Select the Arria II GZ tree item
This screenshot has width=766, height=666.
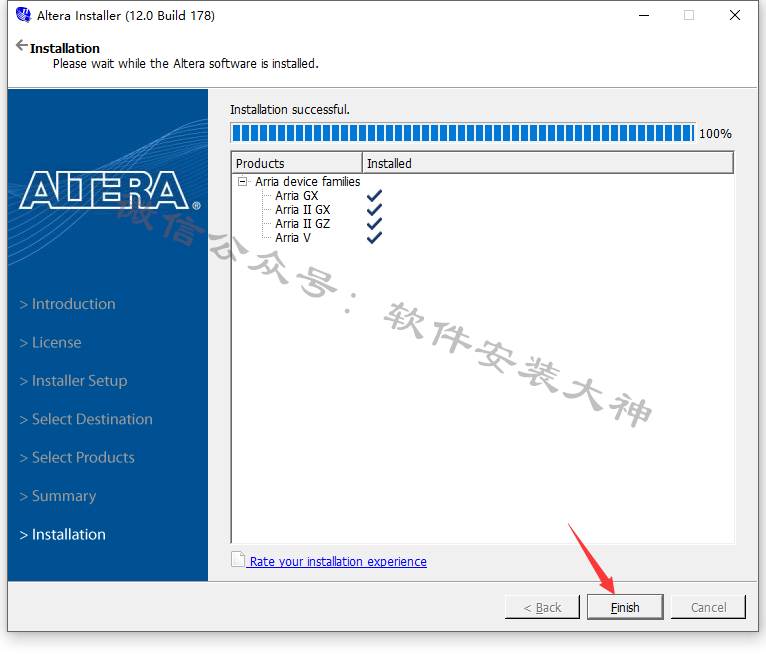coord(302,224)
